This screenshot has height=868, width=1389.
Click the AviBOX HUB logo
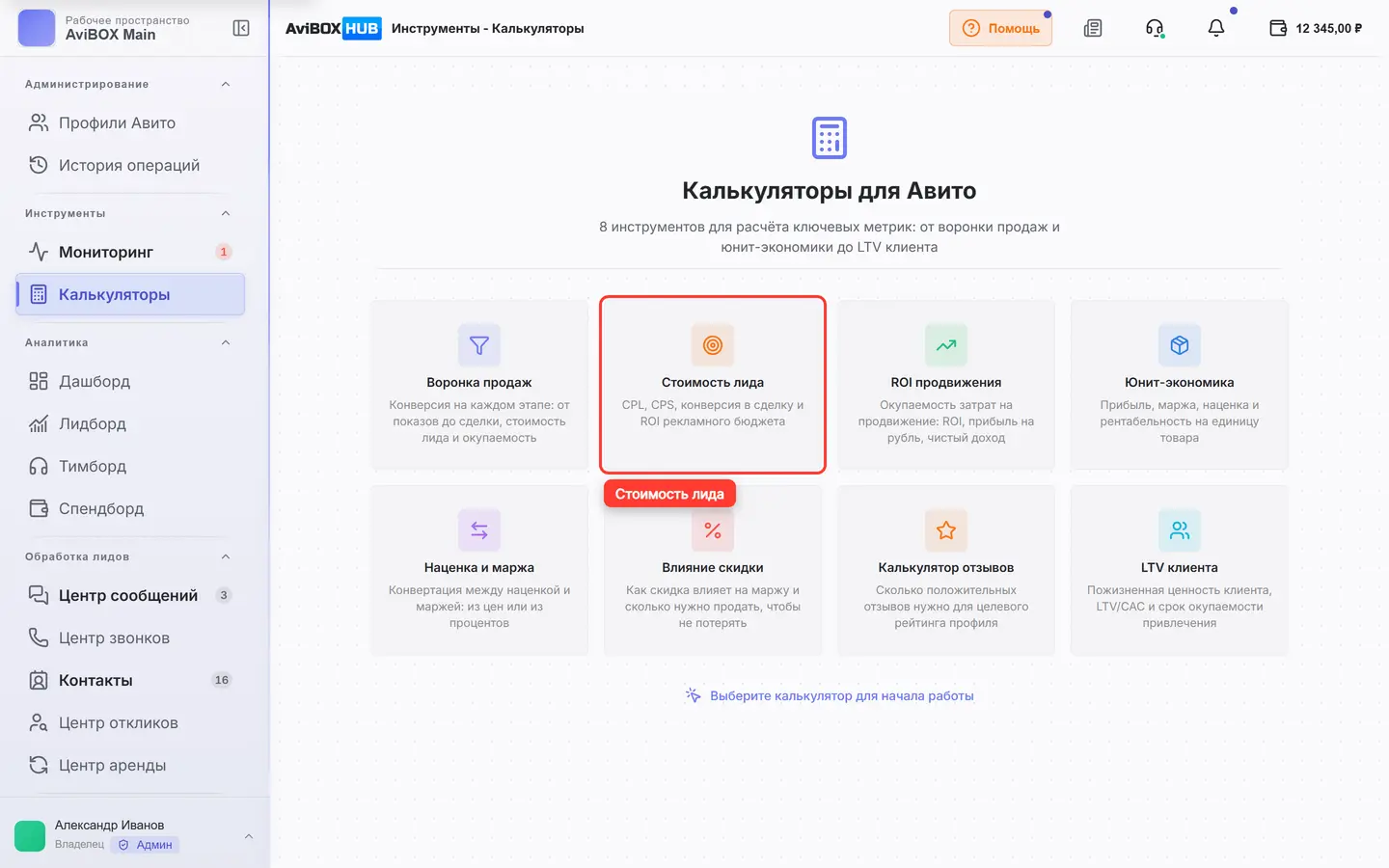[x=333, y=28]
